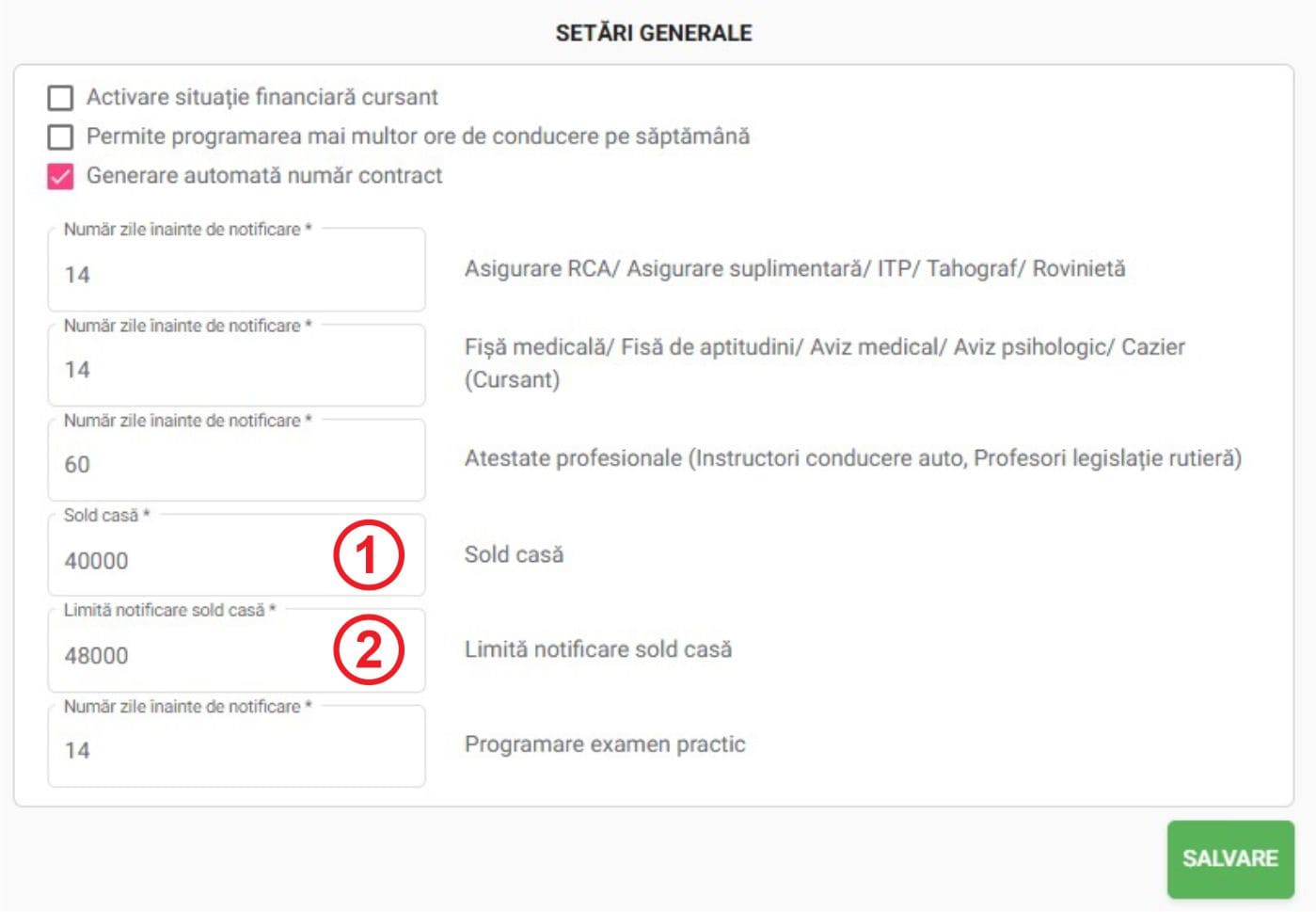Screen dimensions: 1316x912
Task: Click the Programare examen practic description text
Action: [605, 744]
